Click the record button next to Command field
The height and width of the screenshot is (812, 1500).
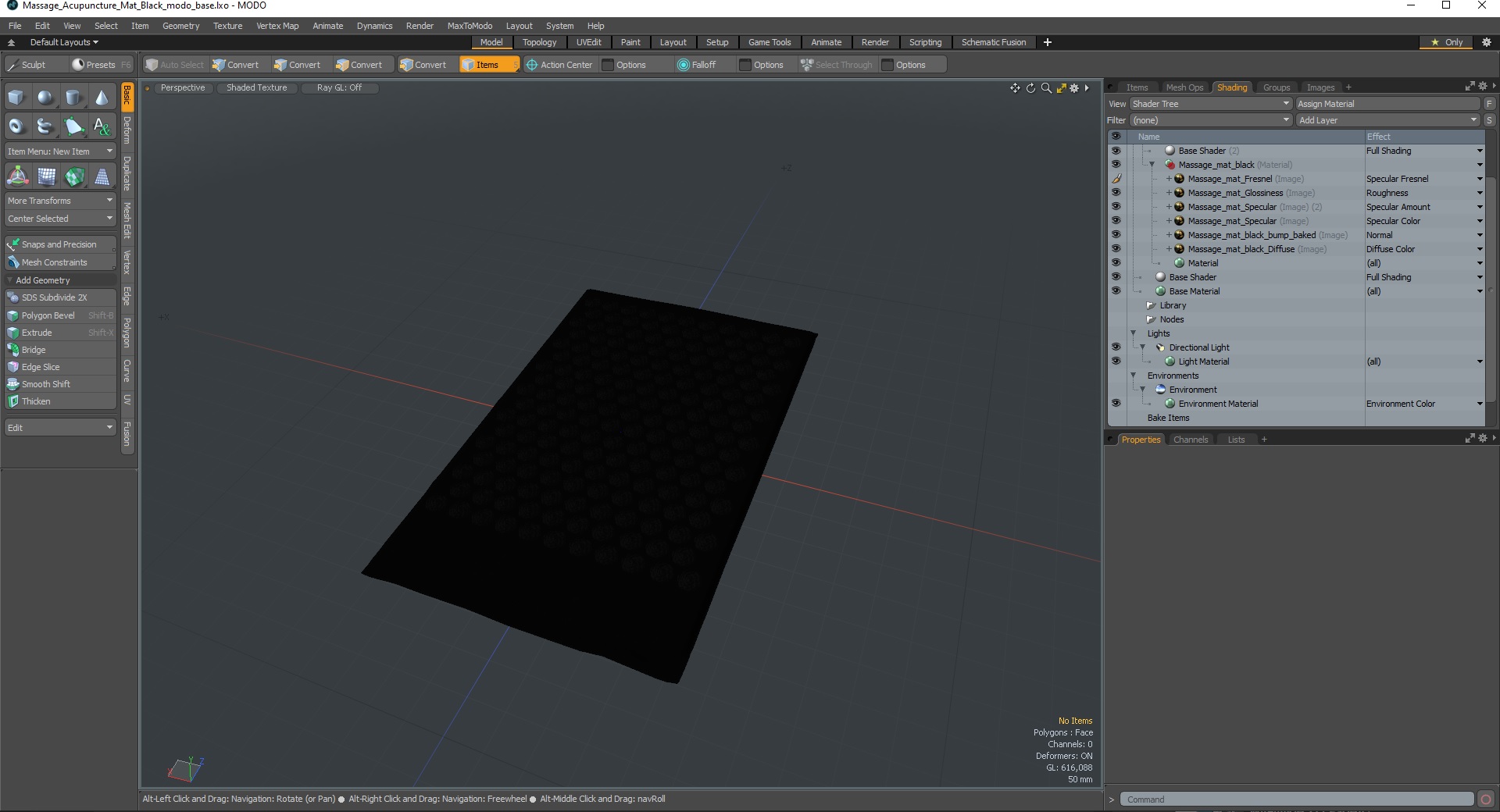coord(1486,800)
